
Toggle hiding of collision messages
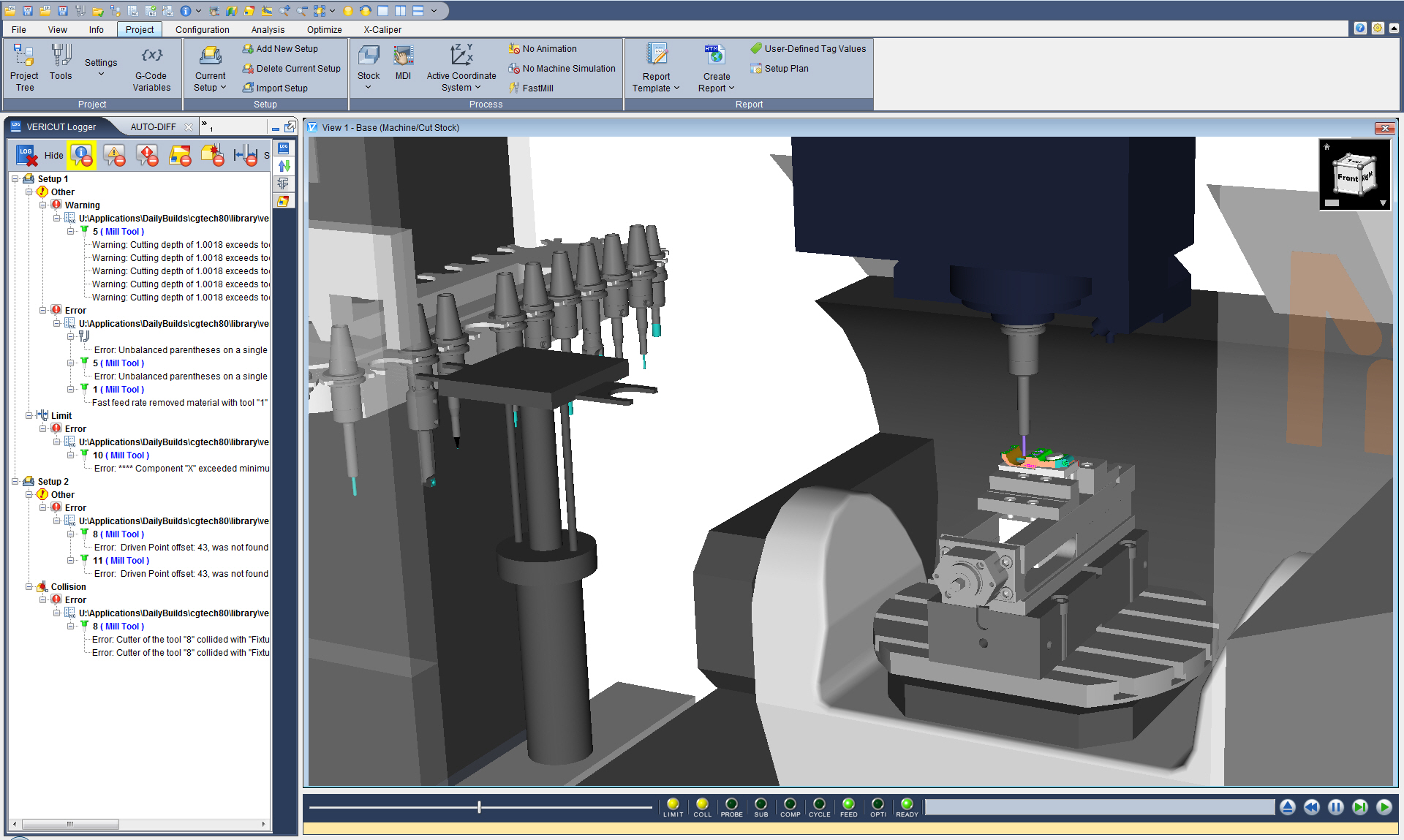213,155
